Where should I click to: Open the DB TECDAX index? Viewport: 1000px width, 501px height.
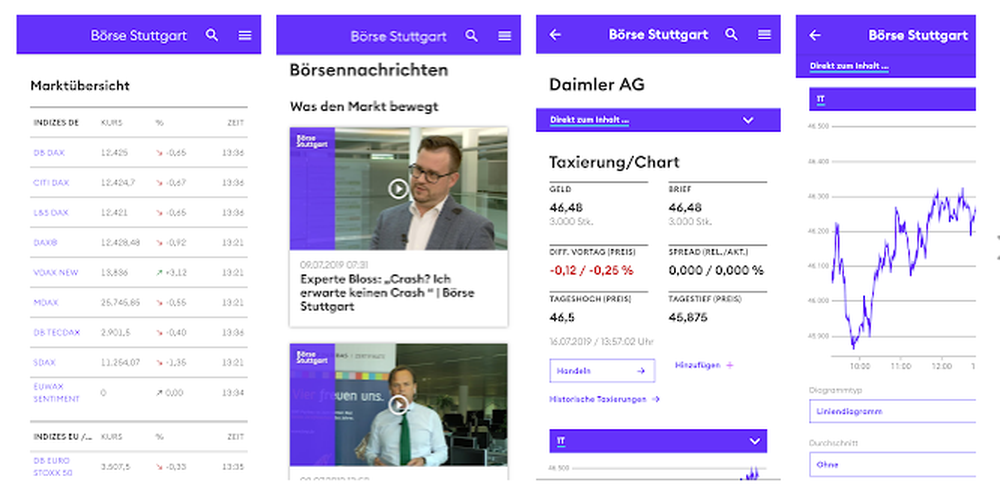pos(57,333)
